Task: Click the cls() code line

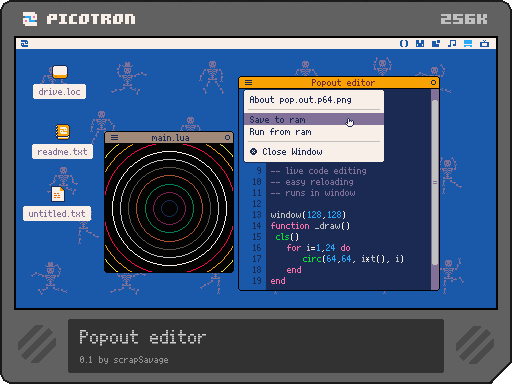Action: [287, 237]
